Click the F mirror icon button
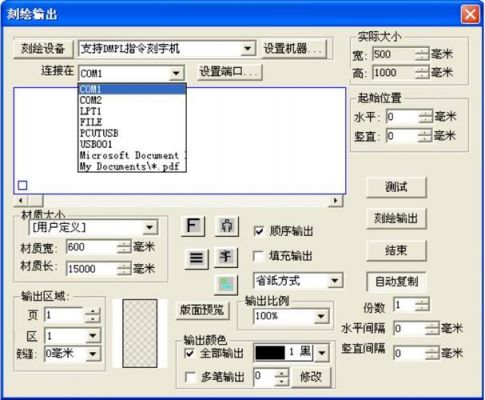This screenshot has width=485, height=400. (x=193, y=226)
